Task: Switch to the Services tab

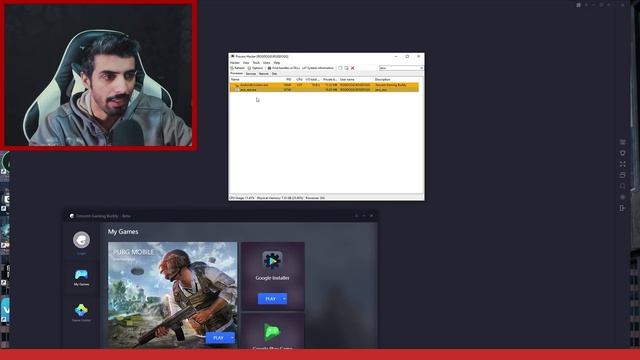Action: pyautogui.click(x=251, y=74)
